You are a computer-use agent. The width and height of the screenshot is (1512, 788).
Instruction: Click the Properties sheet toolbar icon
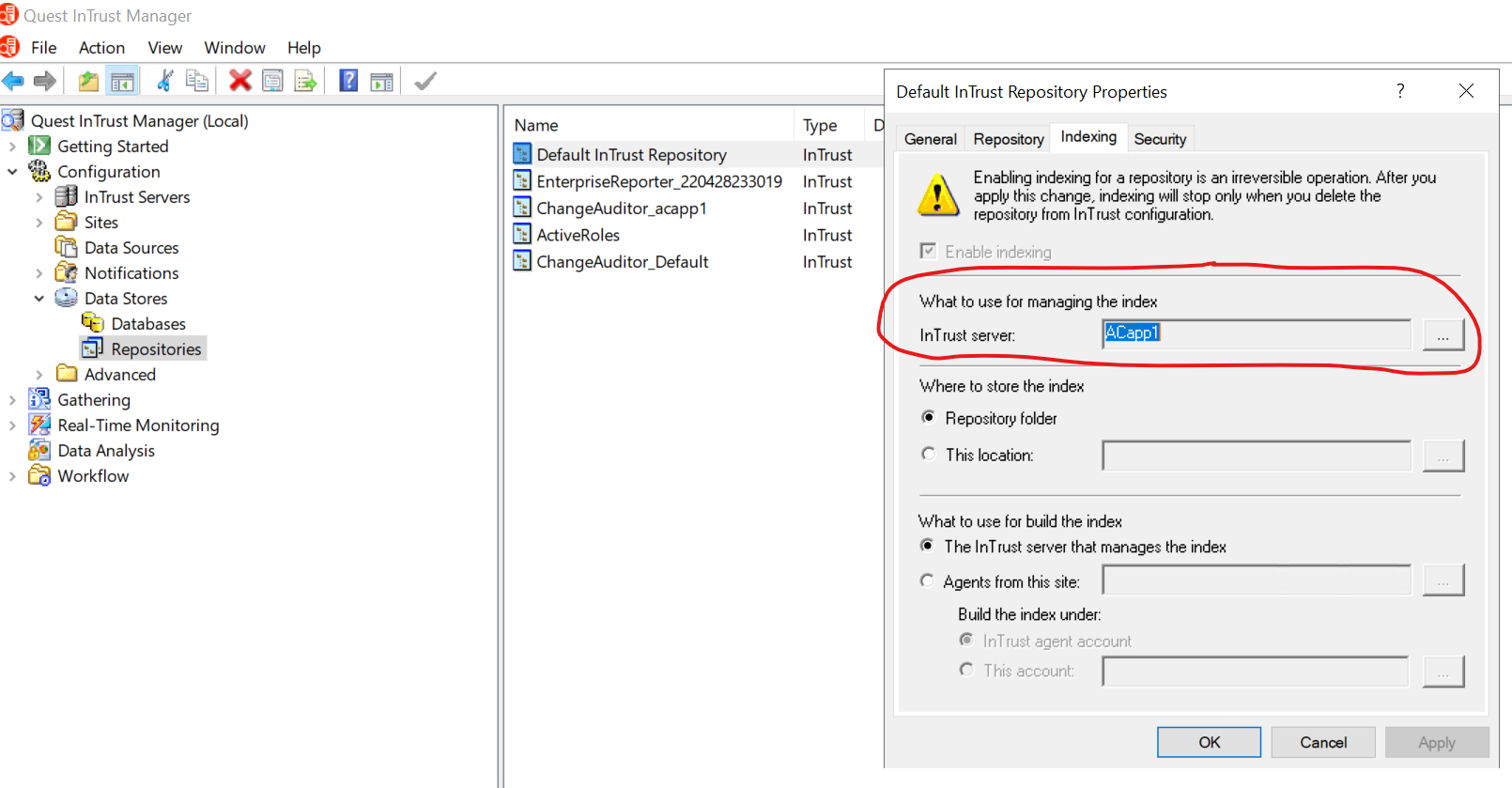(272, 81)
